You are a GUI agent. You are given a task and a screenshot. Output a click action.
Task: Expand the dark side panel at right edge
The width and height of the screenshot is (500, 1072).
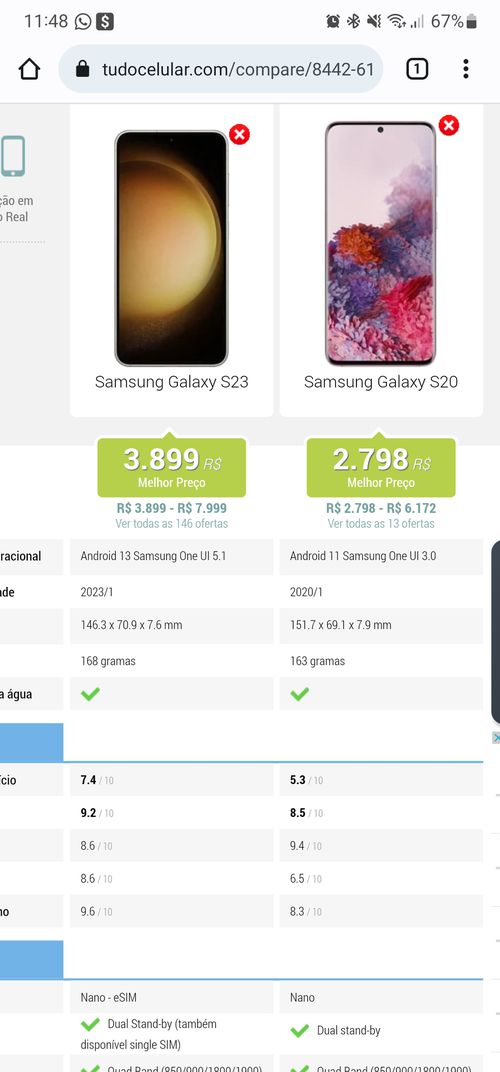496,632
